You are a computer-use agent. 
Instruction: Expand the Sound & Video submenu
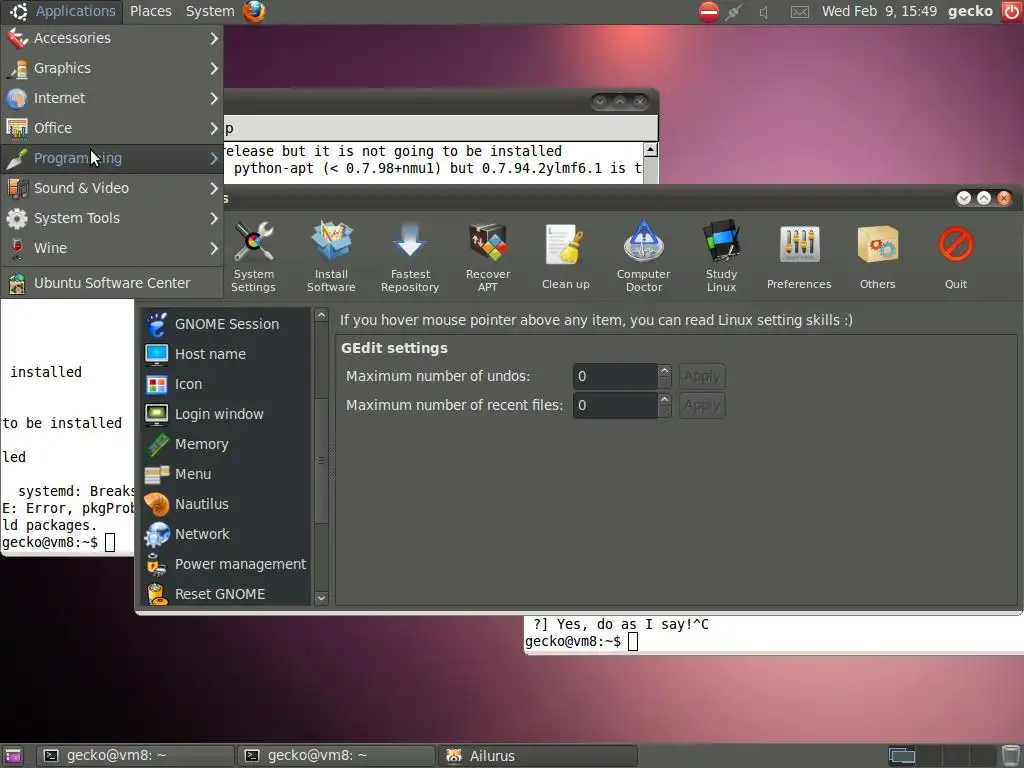[x=112, y=188]
